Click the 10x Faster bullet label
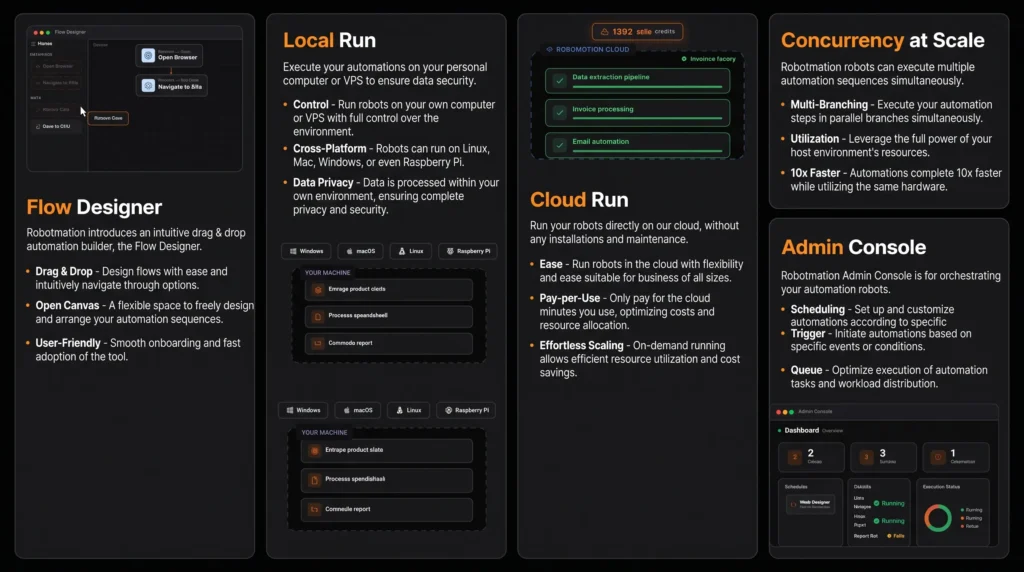The image size is (1024, 572). click(815, 173)
